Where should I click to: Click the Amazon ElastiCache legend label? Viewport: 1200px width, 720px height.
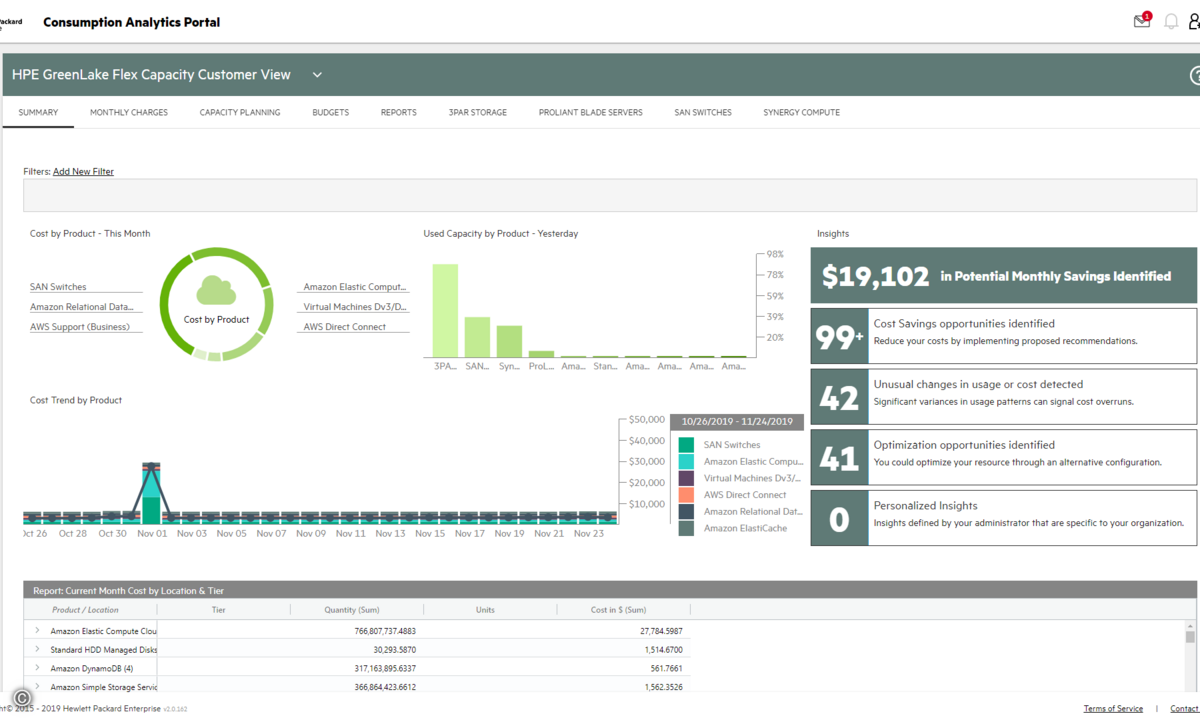(x=745, y=528)
